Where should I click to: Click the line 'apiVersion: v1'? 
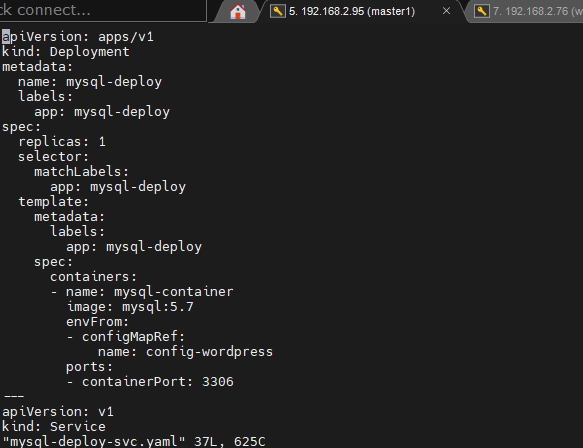pyautogui.click(x=58, y=412)
